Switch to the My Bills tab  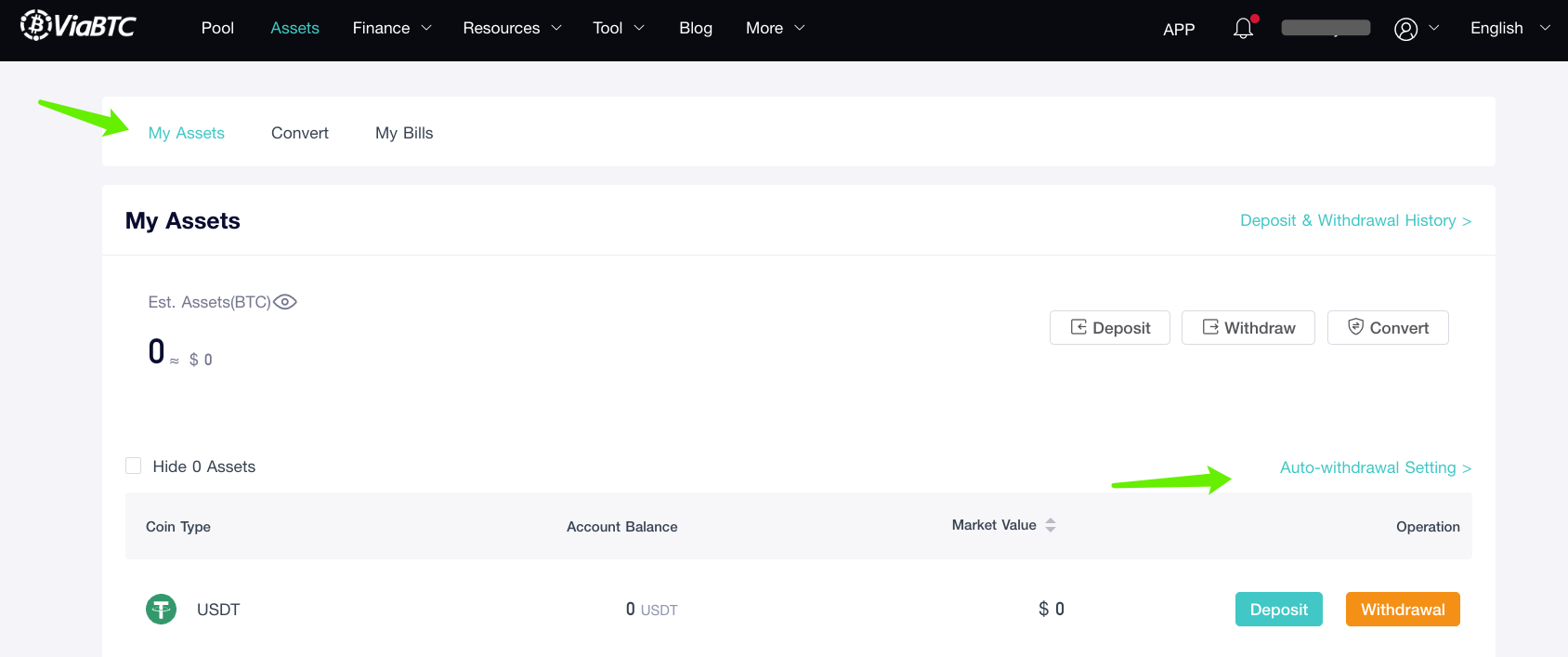click(x=404, y=133)
